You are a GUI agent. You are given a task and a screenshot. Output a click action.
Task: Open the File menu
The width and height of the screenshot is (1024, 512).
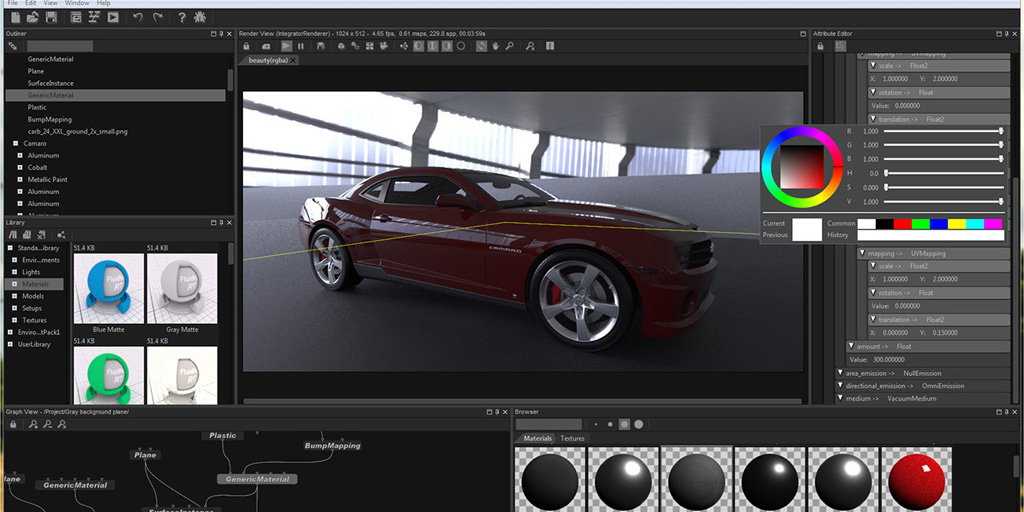12,3
